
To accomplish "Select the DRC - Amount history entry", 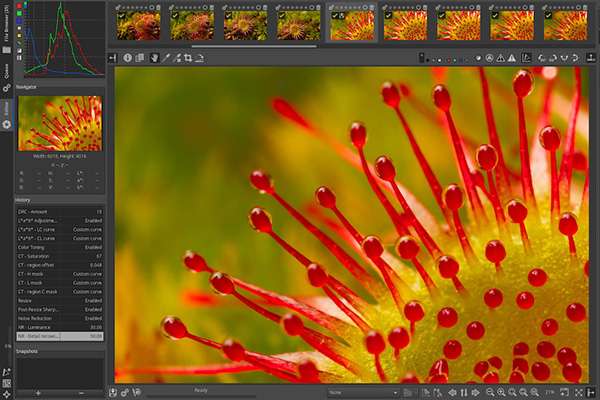I will [60, 212].
